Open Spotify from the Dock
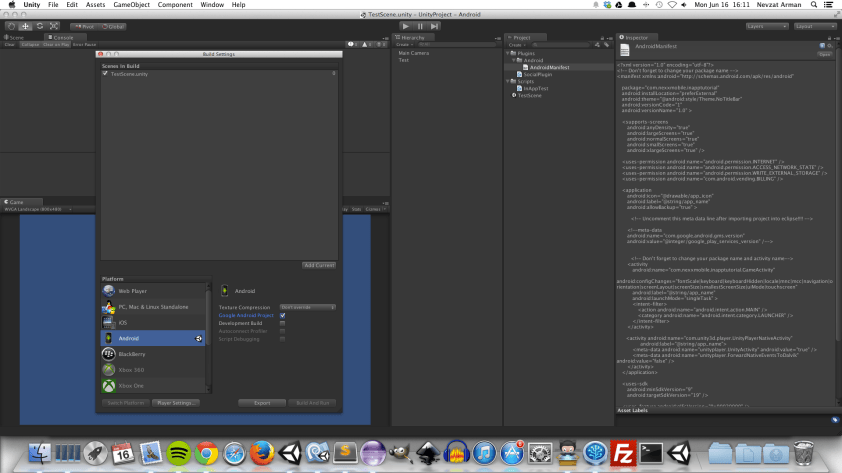Screen dimensions: 842x473 (179, 454)
